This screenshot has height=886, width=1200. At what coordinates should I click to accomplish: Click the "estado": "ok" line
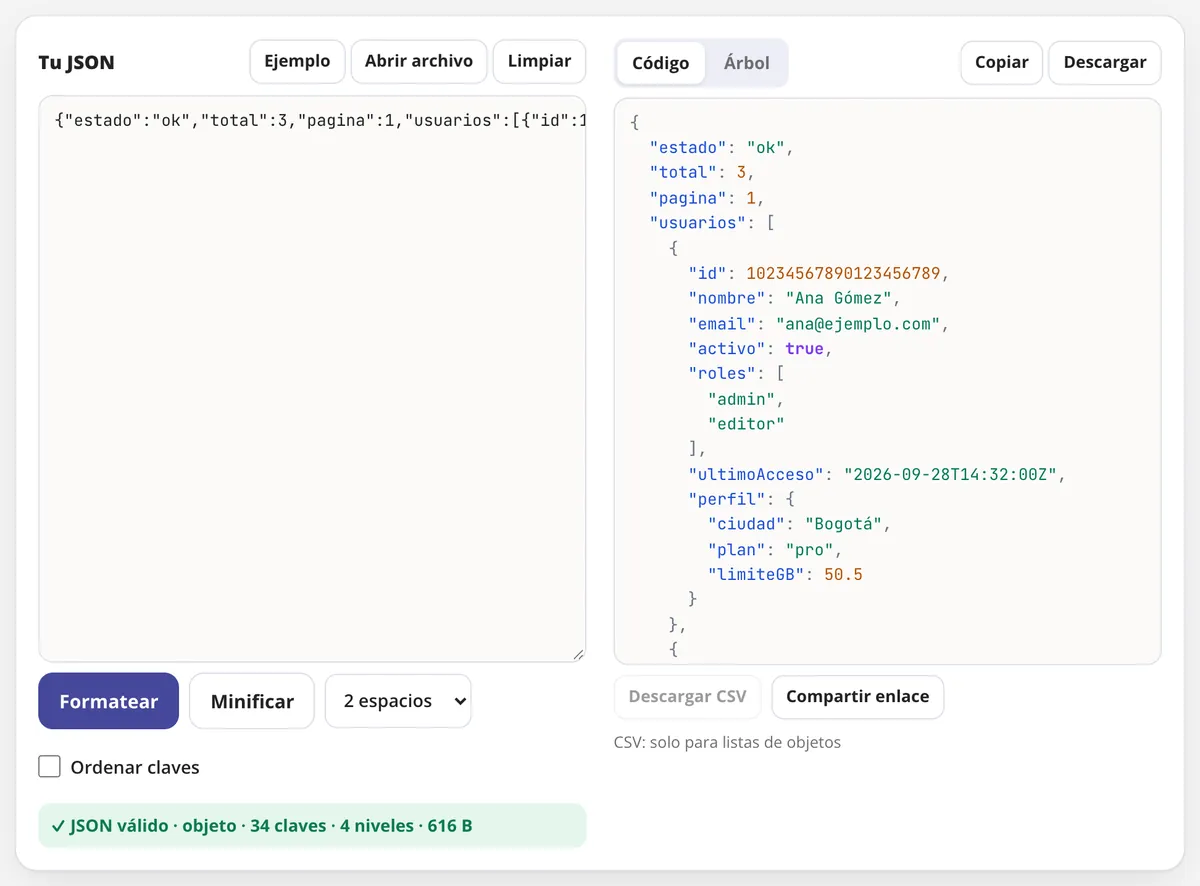click(x=721, y=148)
